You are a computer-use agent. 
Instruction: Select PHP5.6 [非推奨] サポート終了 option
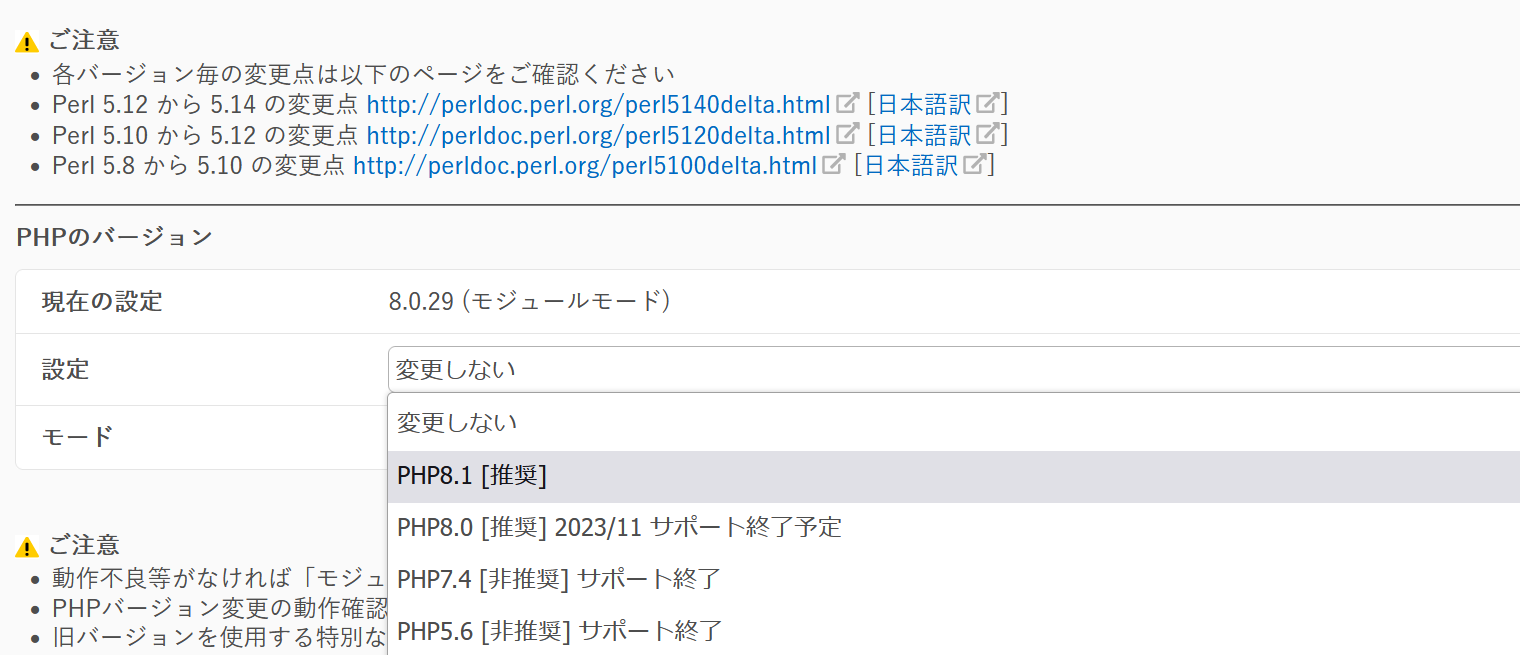[x=954, y=631]
